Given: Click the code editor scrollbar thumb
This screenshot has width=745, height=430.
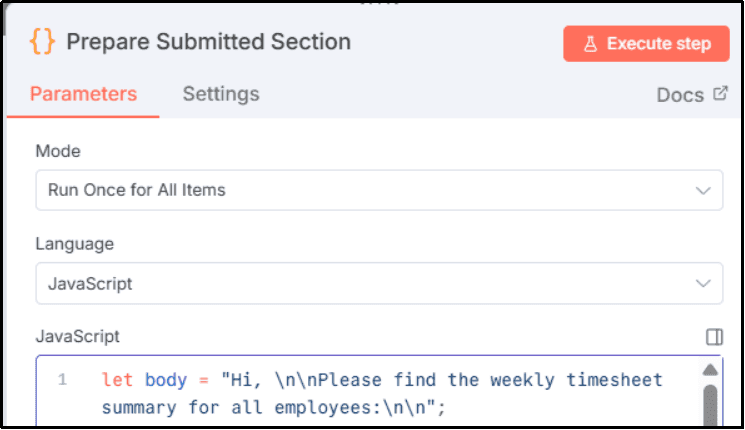Looking at the screenshot, I should click(x=711, y=405).
